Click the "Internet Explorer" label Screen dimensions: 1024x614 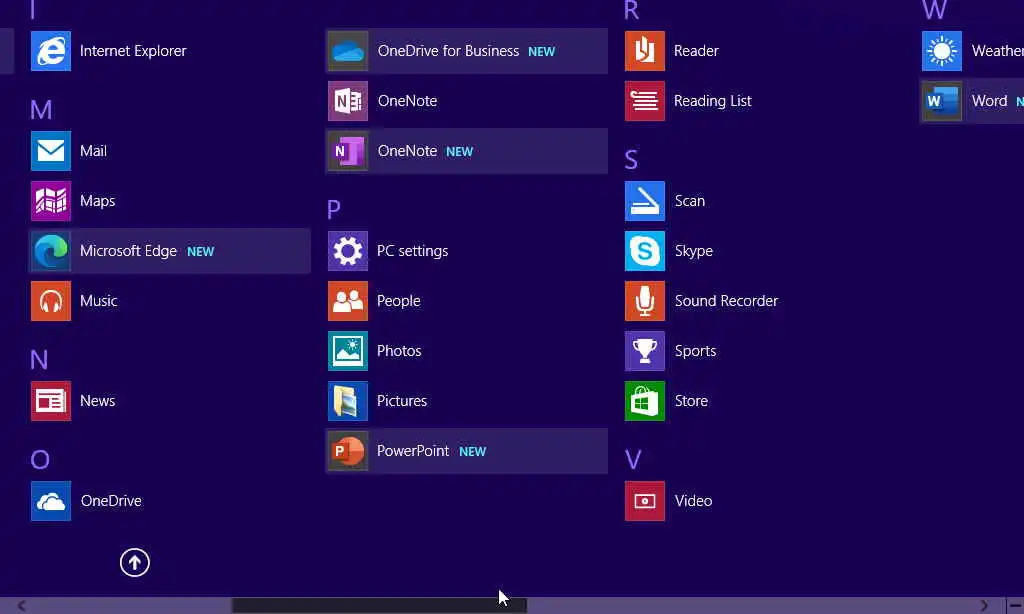133,51
